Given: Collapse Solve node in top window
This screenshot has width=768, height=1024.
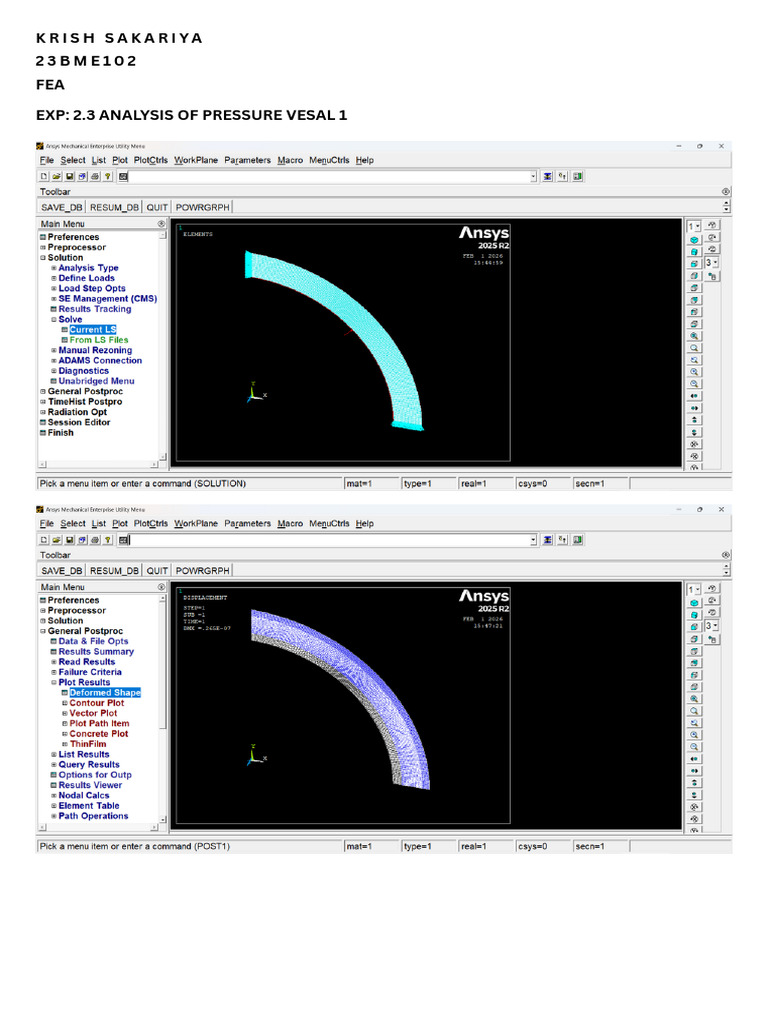Looking at the screenshot, I should pos(54,319).
